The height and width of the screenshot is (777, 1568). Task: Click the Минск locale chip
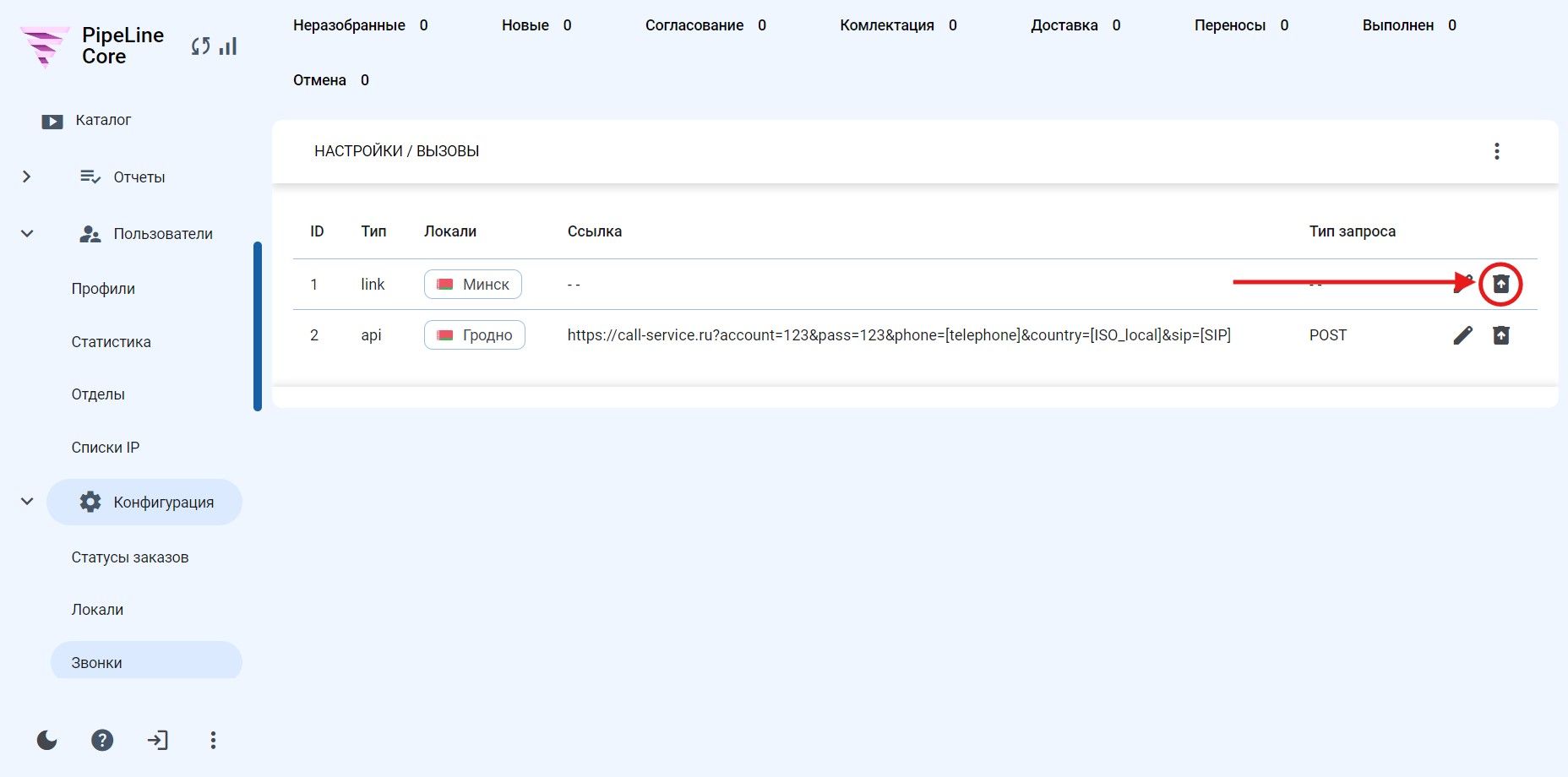[473, 284]
